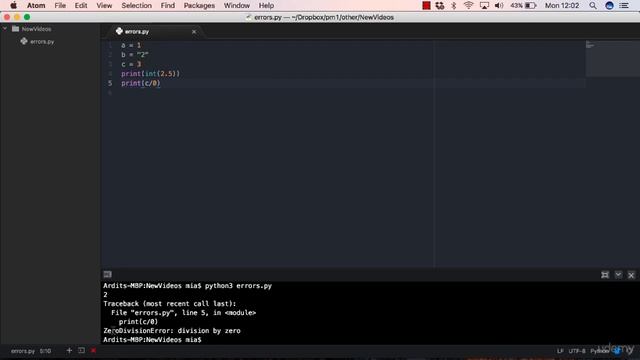Click the ZeroDivisionError message in terminal
Screen dimensions: 640x360
coord(172,331)
